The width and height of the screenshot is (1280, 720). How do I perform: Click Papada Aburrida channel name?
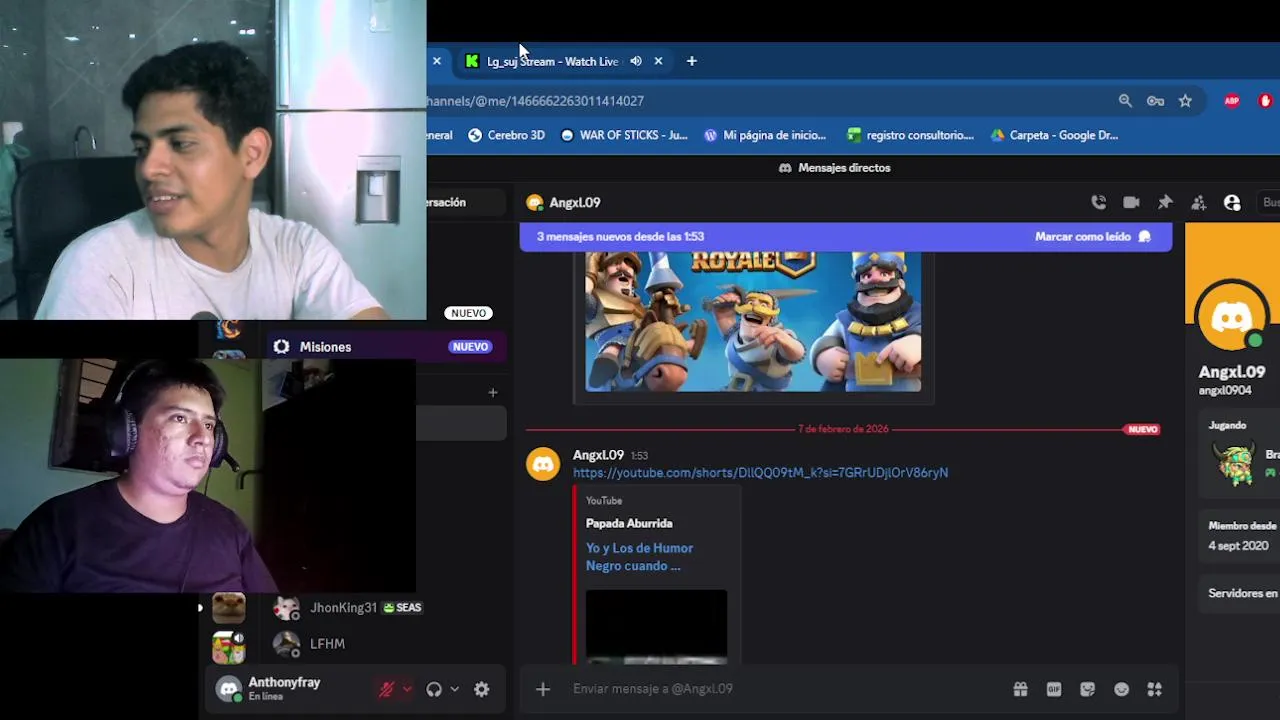(x=629, y=523)
